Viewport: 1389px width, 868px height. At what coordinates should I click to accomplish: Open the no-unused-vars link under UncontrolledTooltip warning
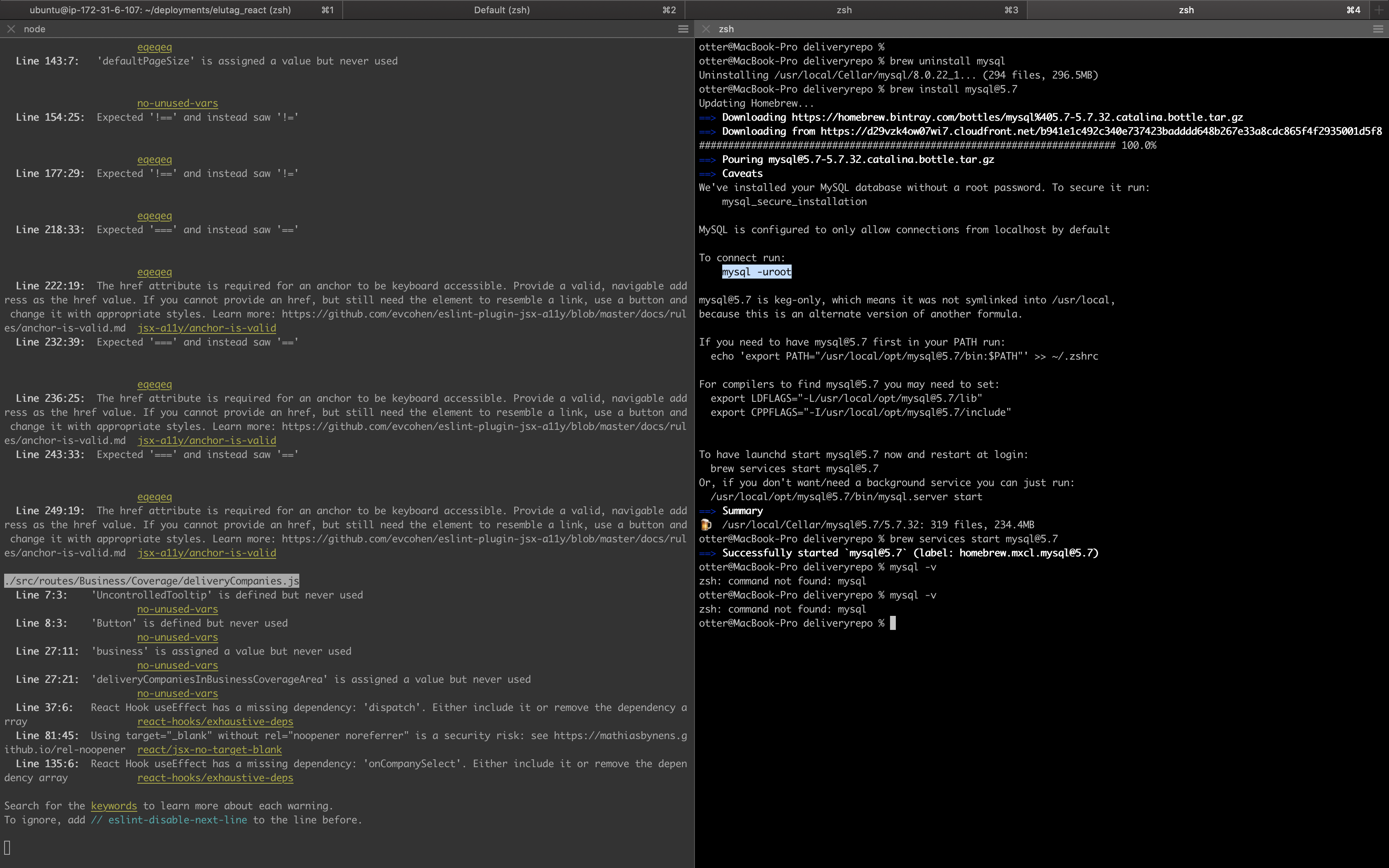tap(177, 610)
